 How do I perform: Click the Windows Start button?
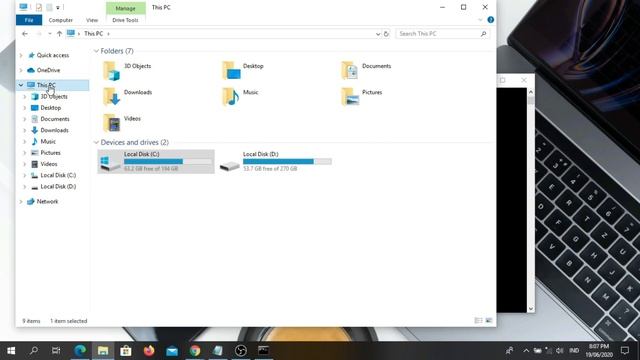click(x=11, y=351)
